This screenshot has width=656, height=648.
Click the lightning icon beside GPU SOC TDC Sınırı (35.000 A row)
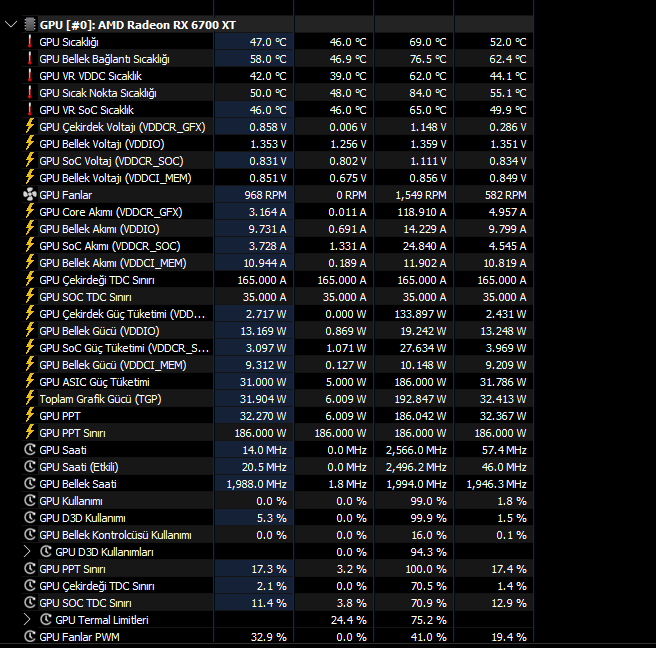(30, 297)
